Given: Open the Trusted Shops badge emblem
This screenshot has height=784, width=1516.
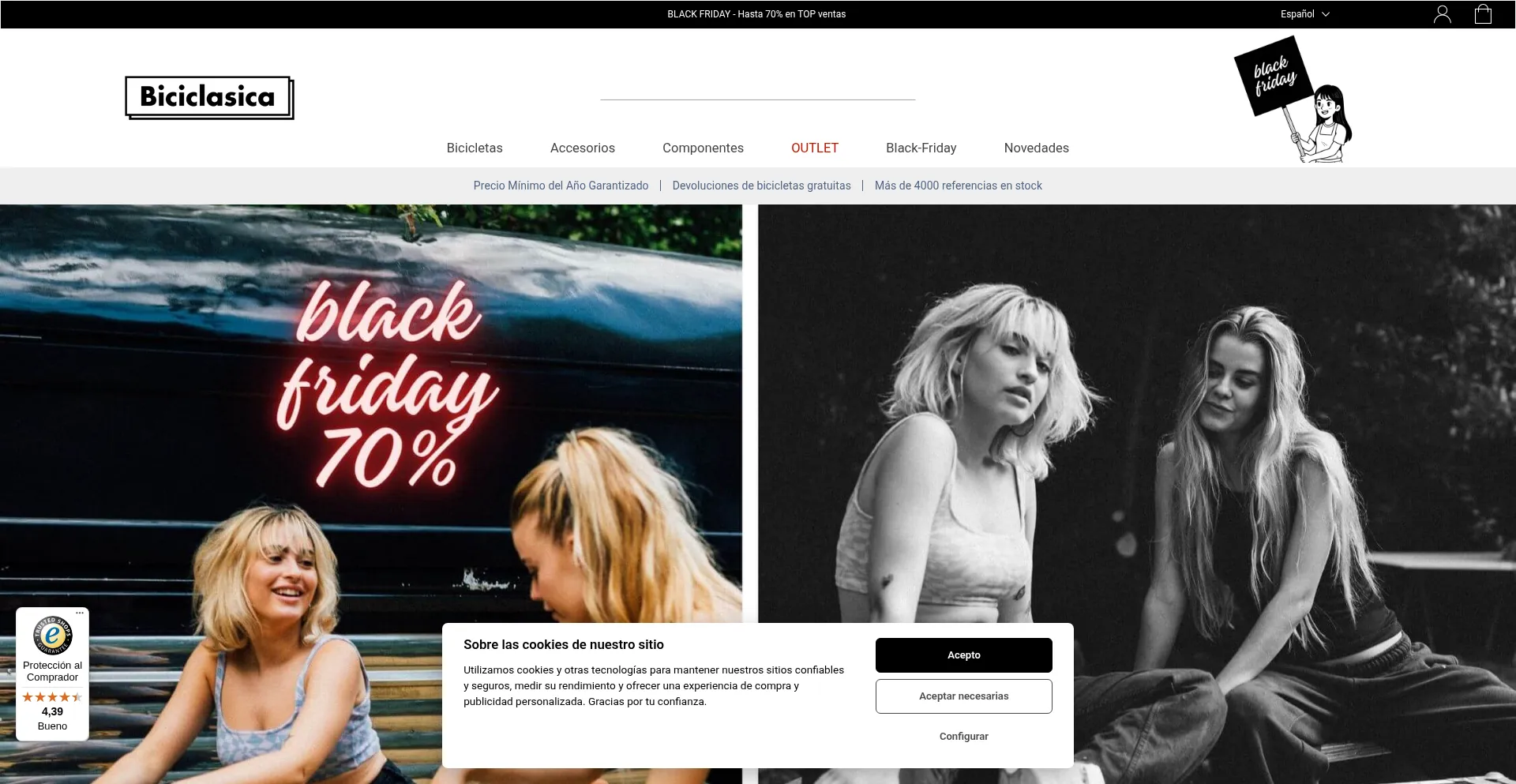Looking at the screenshot, I should (x=52, y=635).
